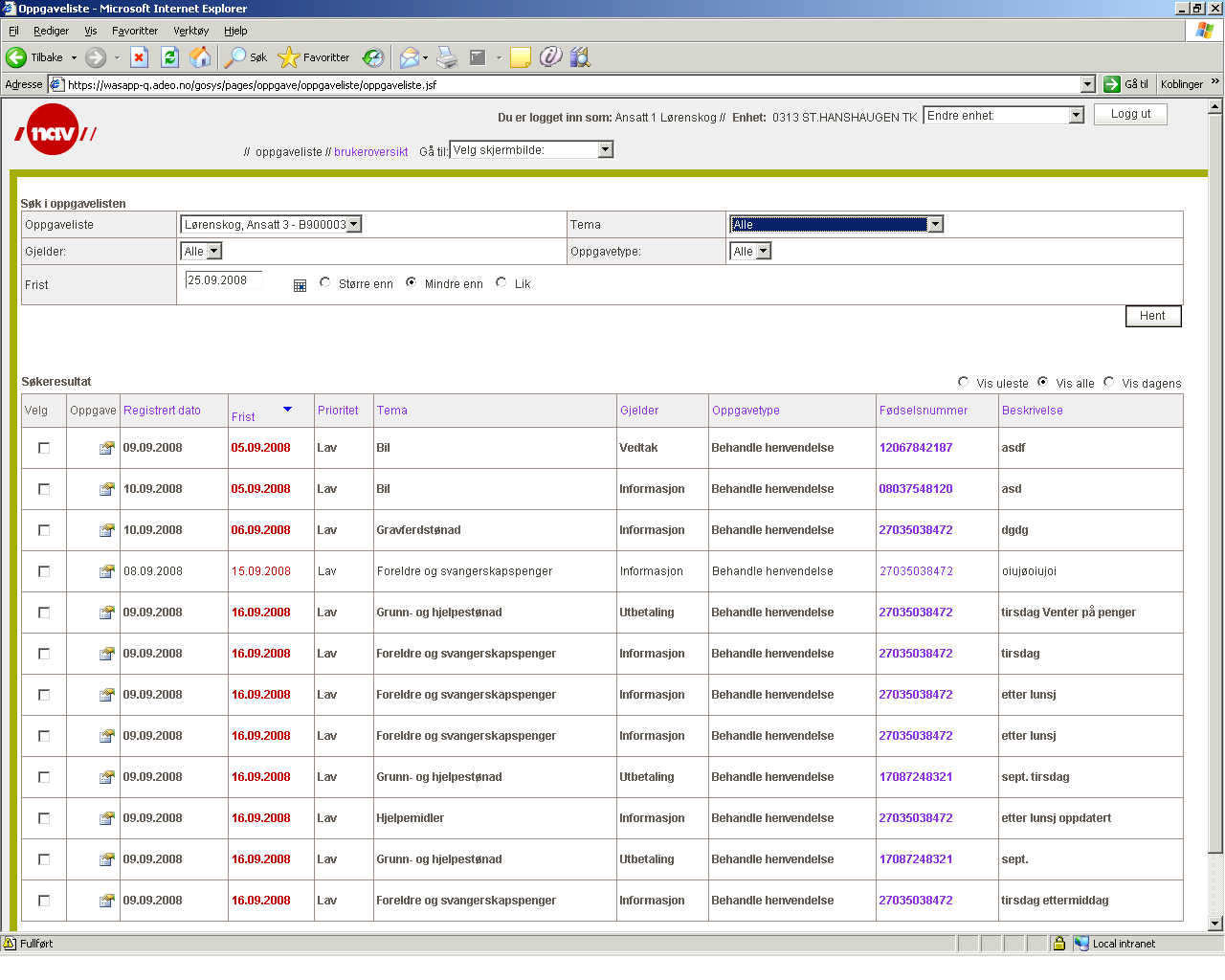1225x980 pixels.
Task: Click the research books icon in toolbar
Action: pyautogui.click(x=580, y=57)
